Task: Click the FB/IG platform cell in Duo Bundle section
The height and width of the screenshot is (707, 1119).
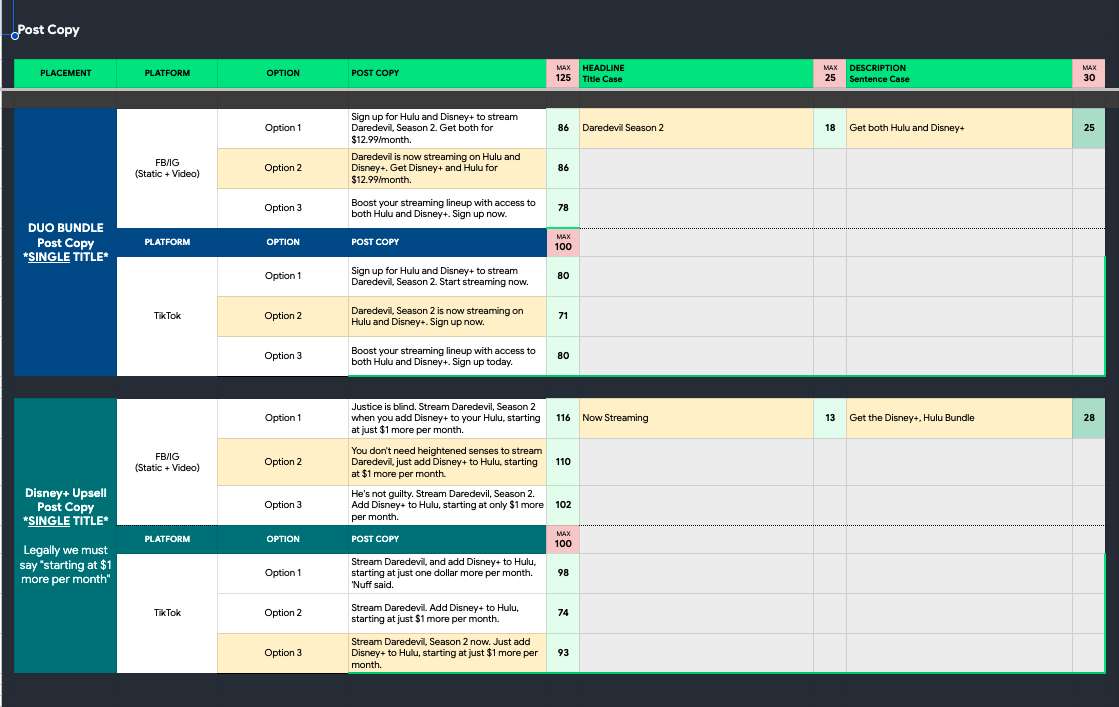Action: coord(167,168)
